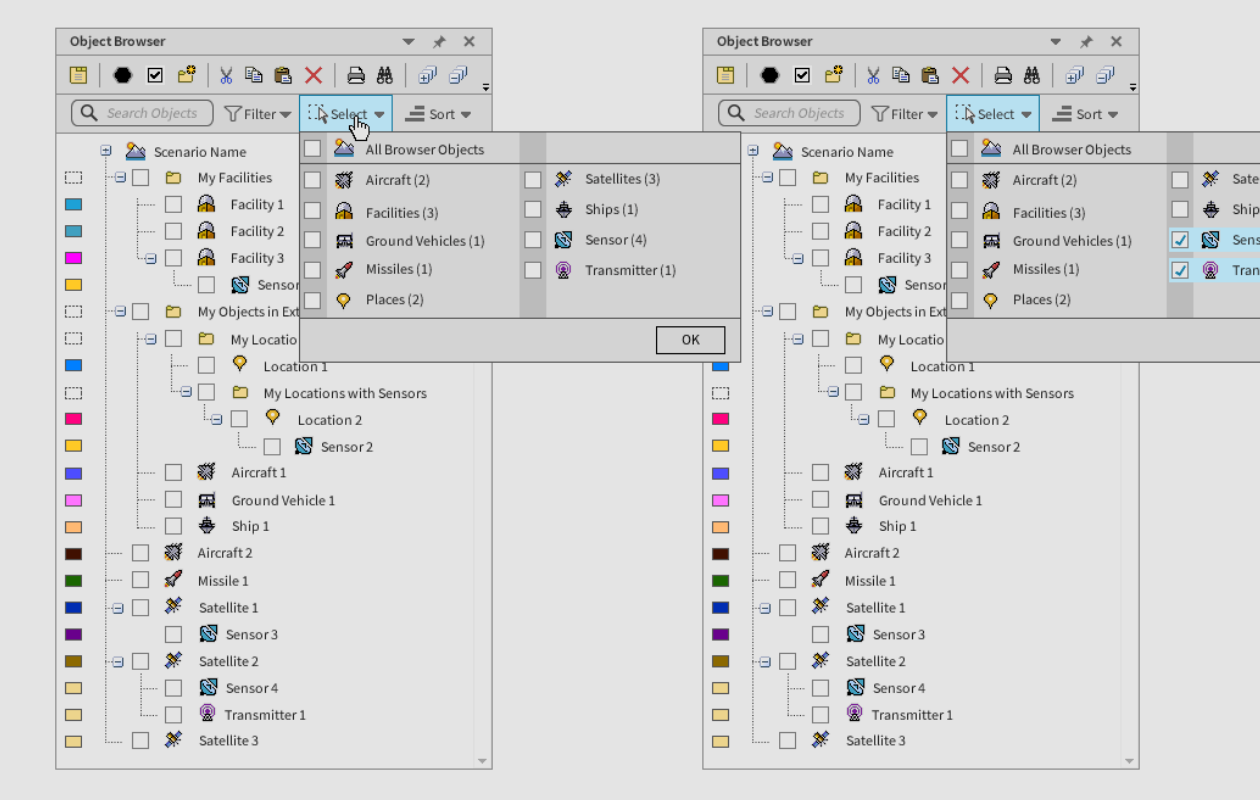This screenshot has height=800, width=1260.
Task: Copy icon in left Object Browser toolbar
Action: coord(254,75)
